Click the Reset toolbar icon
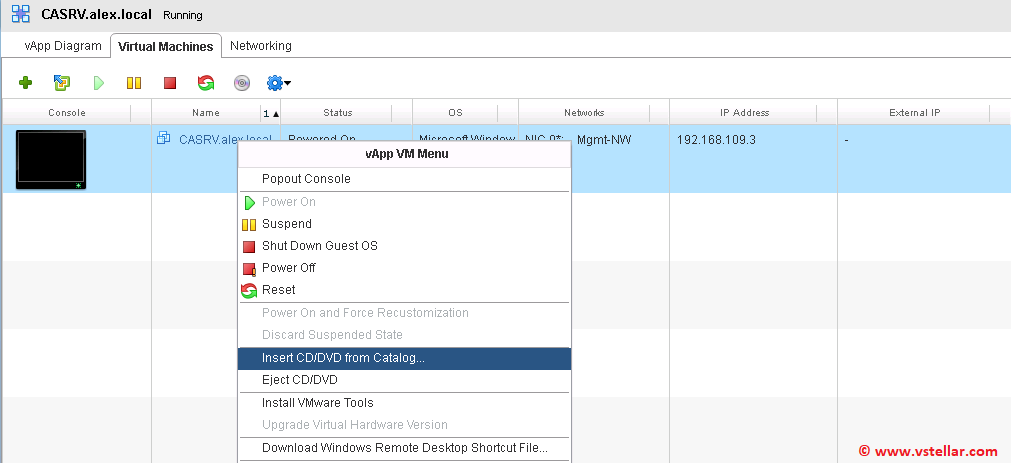 point(205,83)
